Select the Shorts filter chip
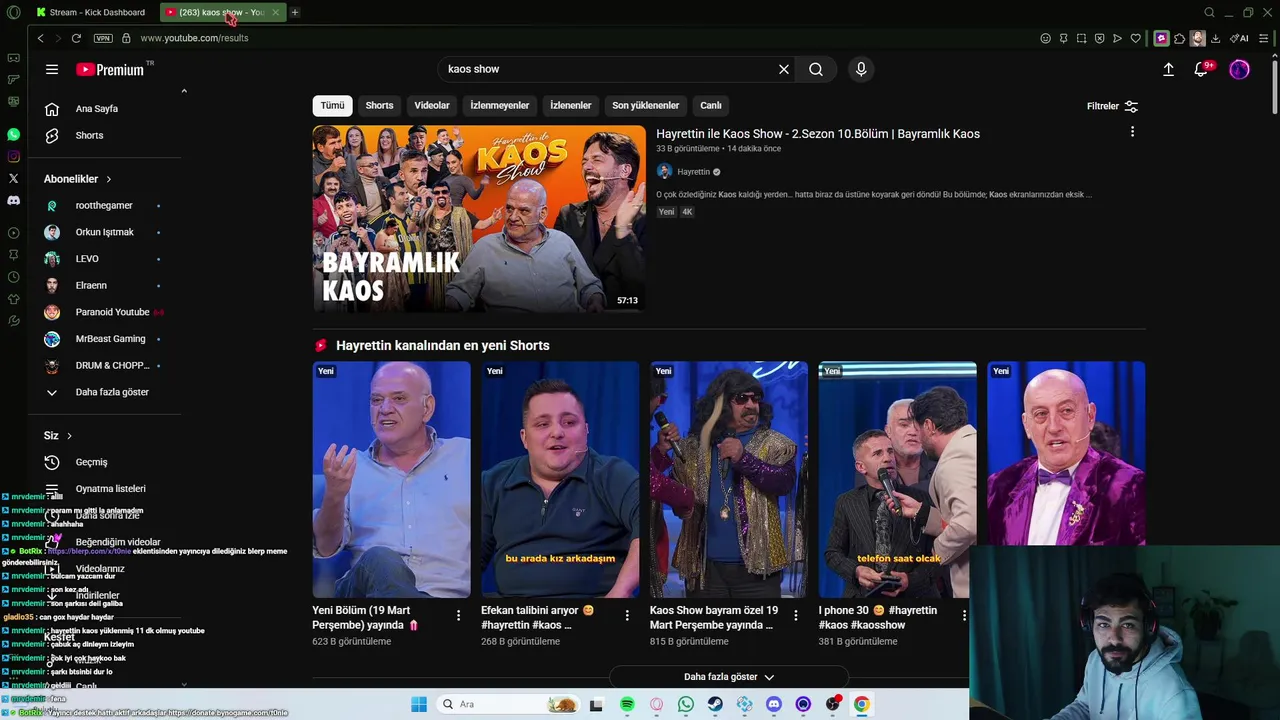The height and width of the screenshot is (720, 1280). (379, 105)
